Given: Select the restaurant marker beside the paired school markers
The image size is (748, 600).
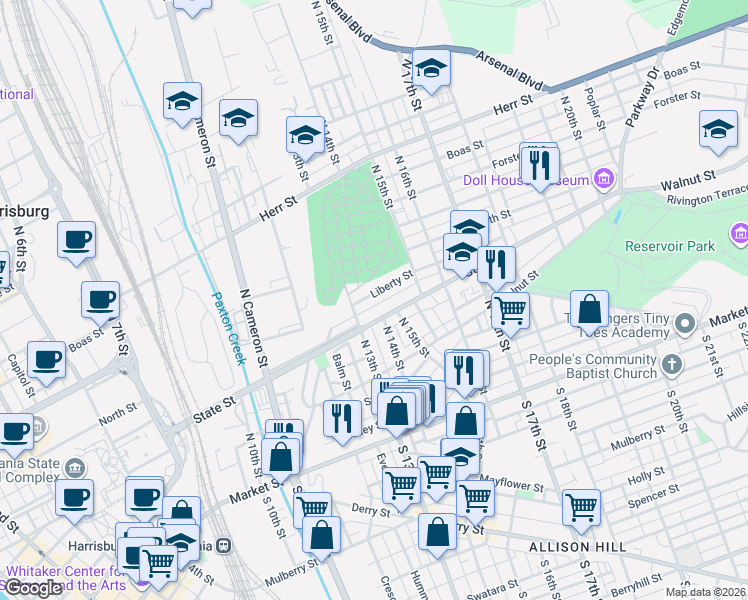Looking at the screenshot, I should (496, 267).
